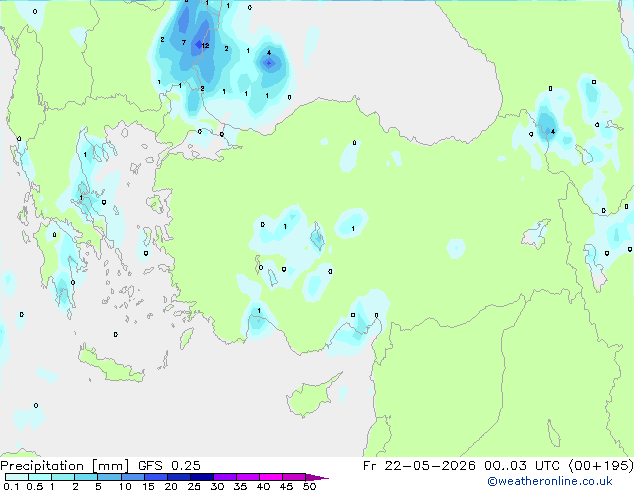Click legend label "50"

(310, 486)
